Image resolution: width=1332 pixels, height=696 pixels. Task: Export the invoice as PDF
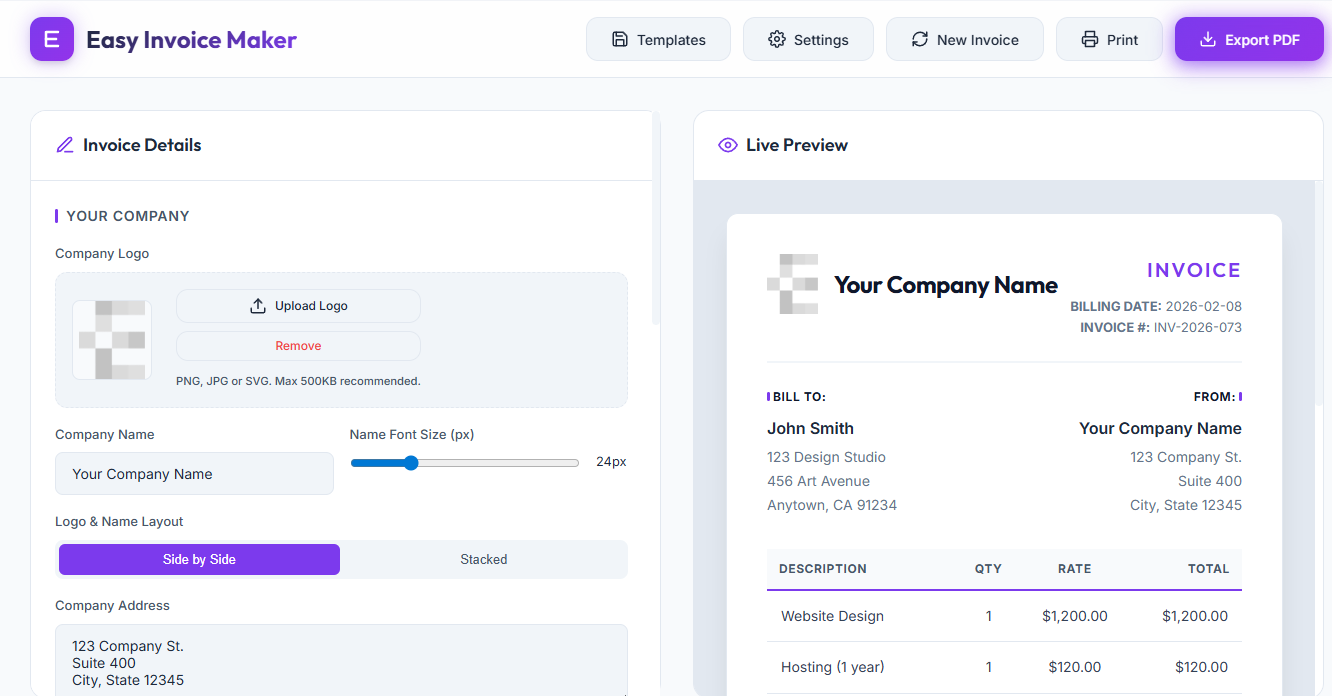pyautogui.click(x=1249, y=39)
